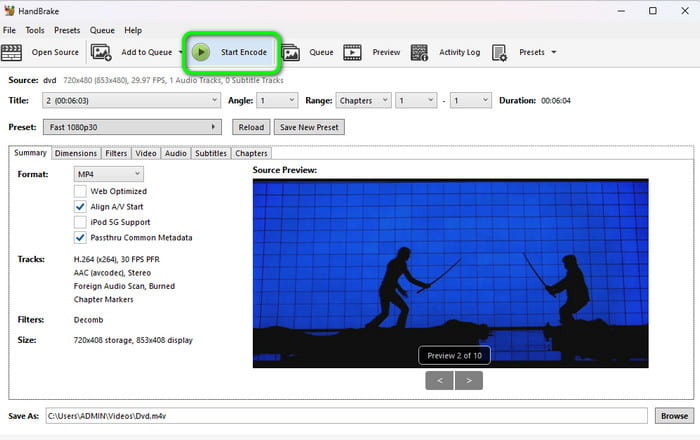Open the Tools menu
Screen dimensions: 700x440
click(x=35, y=30)
